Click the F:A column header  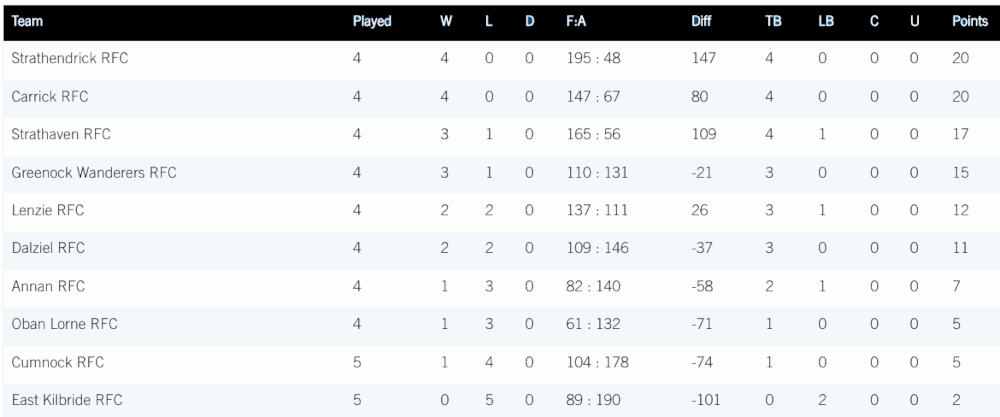575,21
